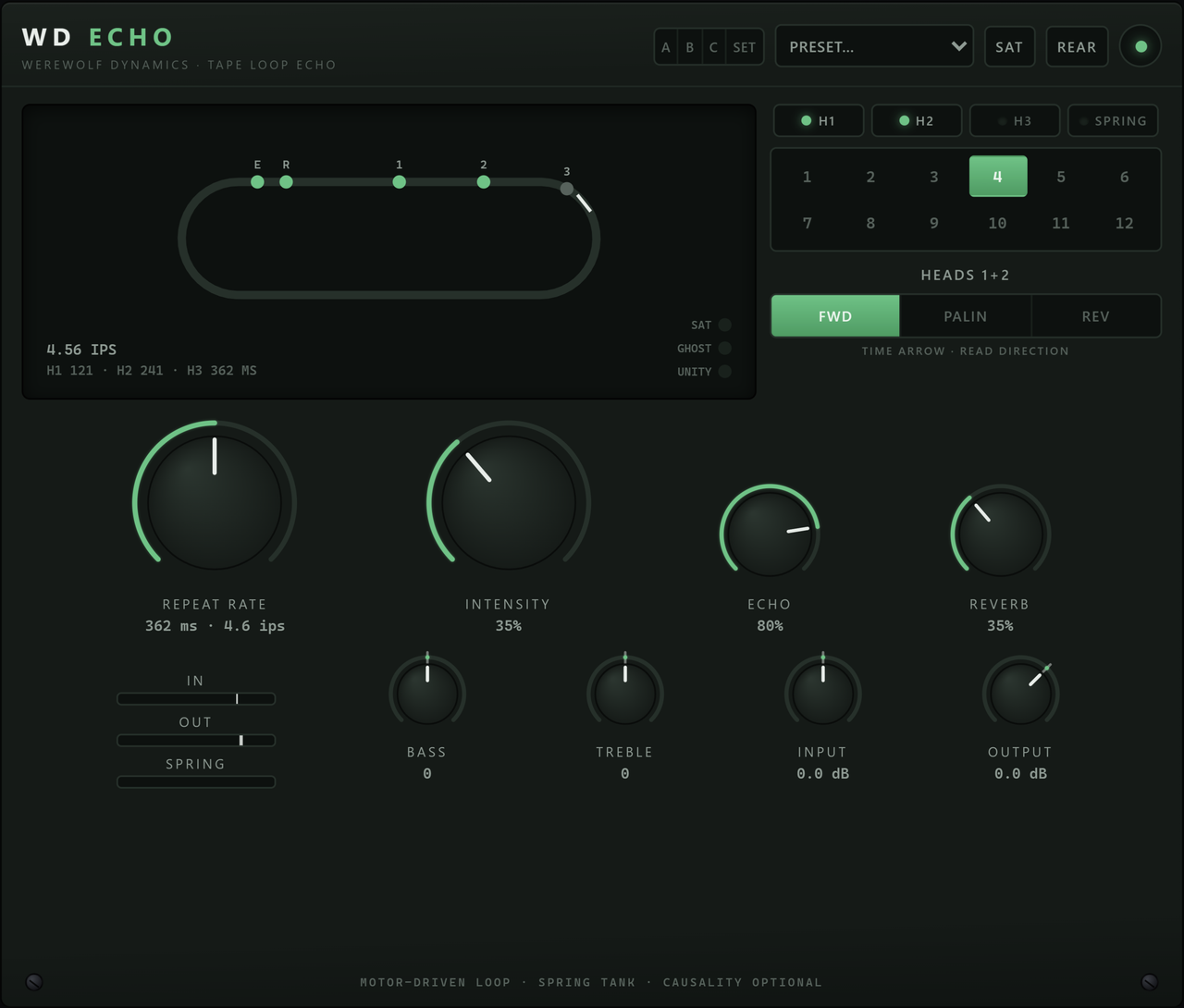This screenshot has width=1184, height=1008.
Task: Choose mode selector position 3
Action: (934, 177)
